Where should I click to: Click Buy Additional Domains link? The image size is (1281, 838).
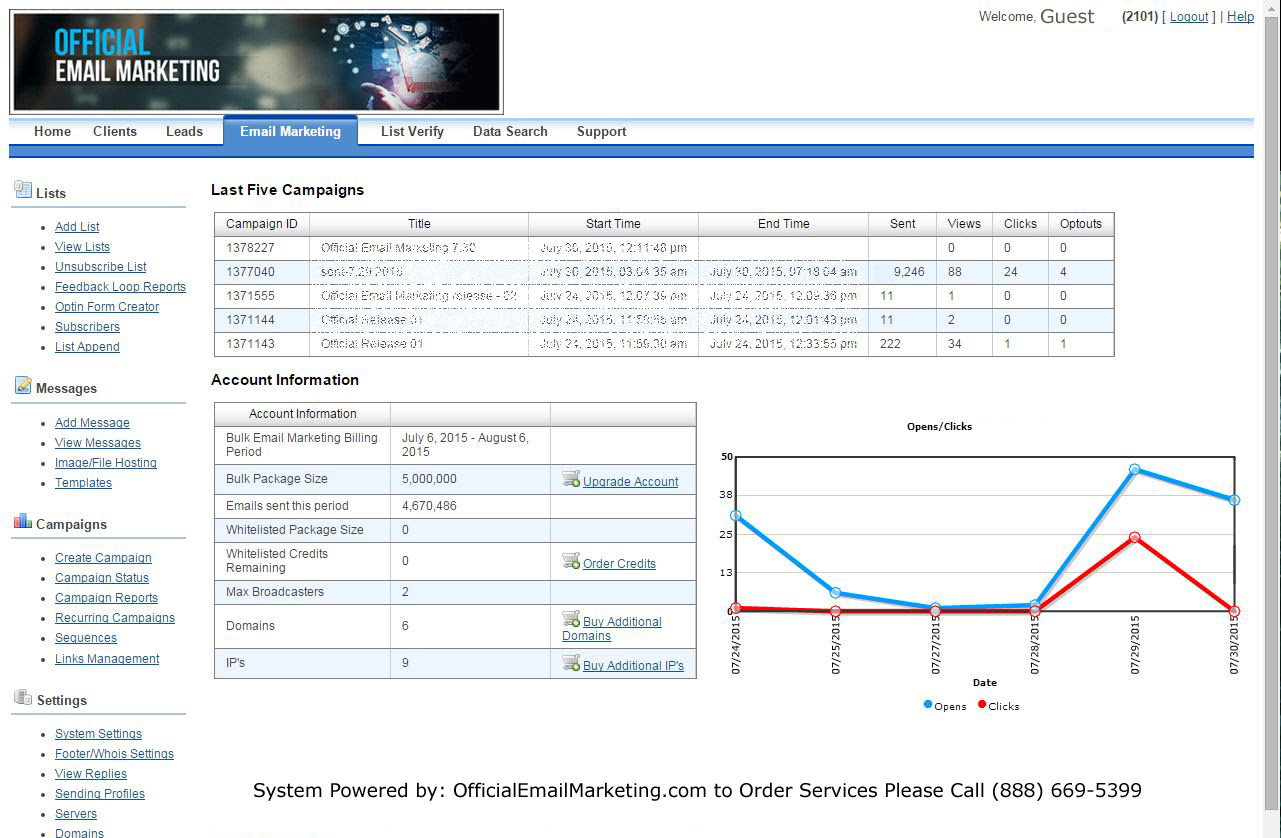click(x=612, y=629)
